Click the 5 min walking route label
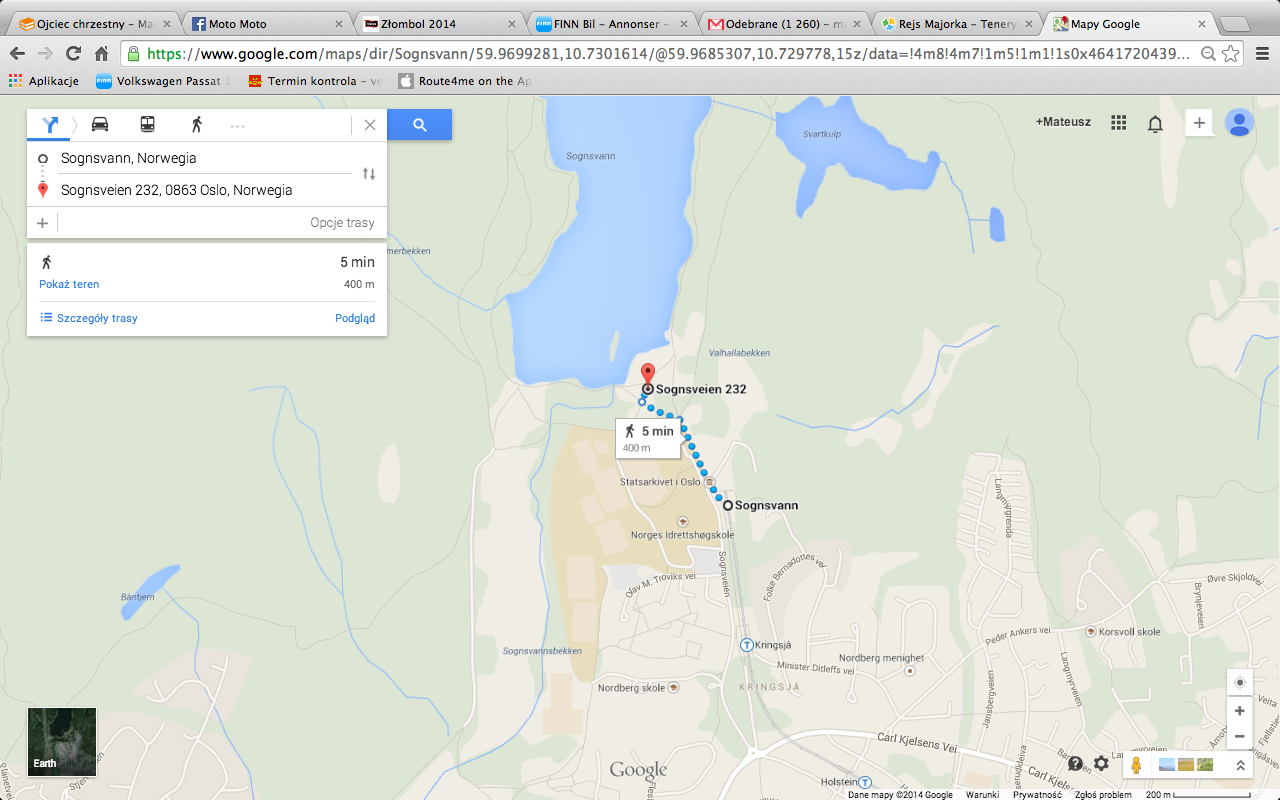The image size is (1280, 800). 648,438
